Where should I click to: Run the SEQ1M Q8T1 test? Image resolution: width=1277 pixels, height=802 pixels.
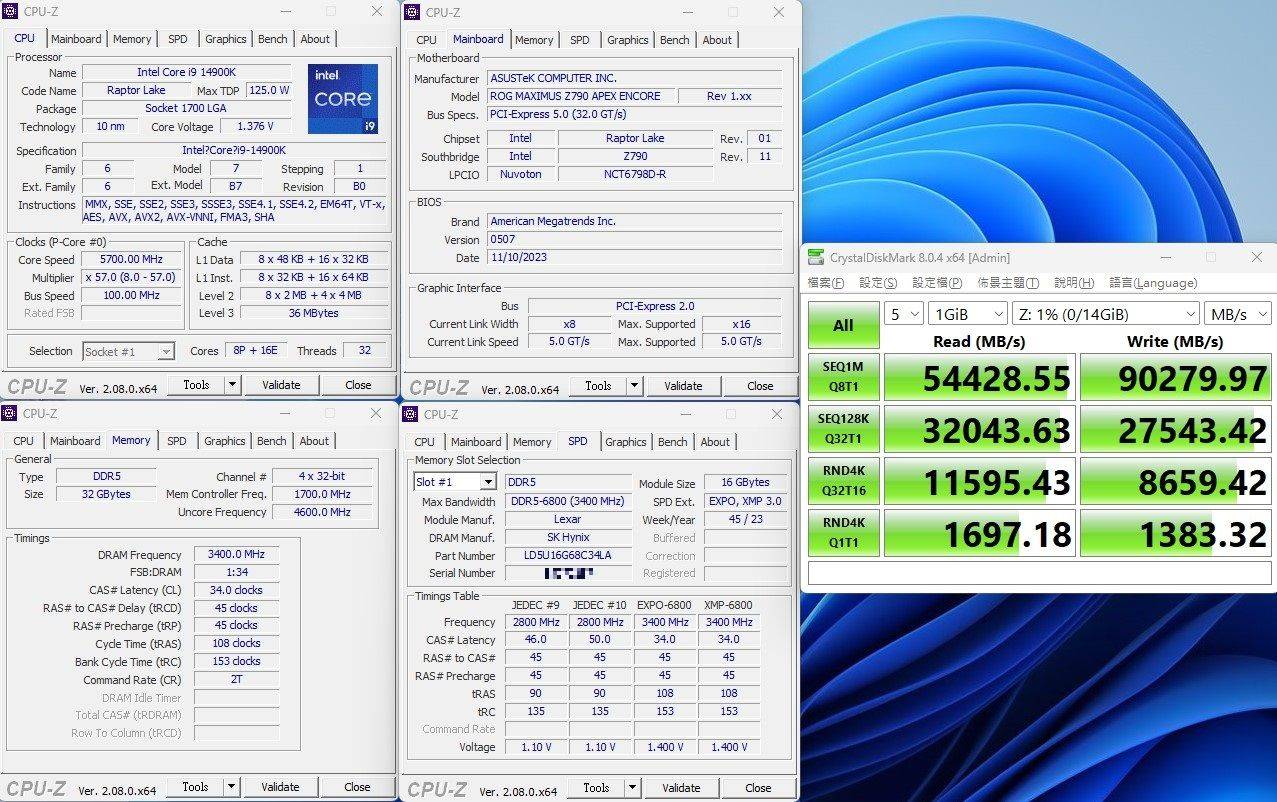click(844, 377)
